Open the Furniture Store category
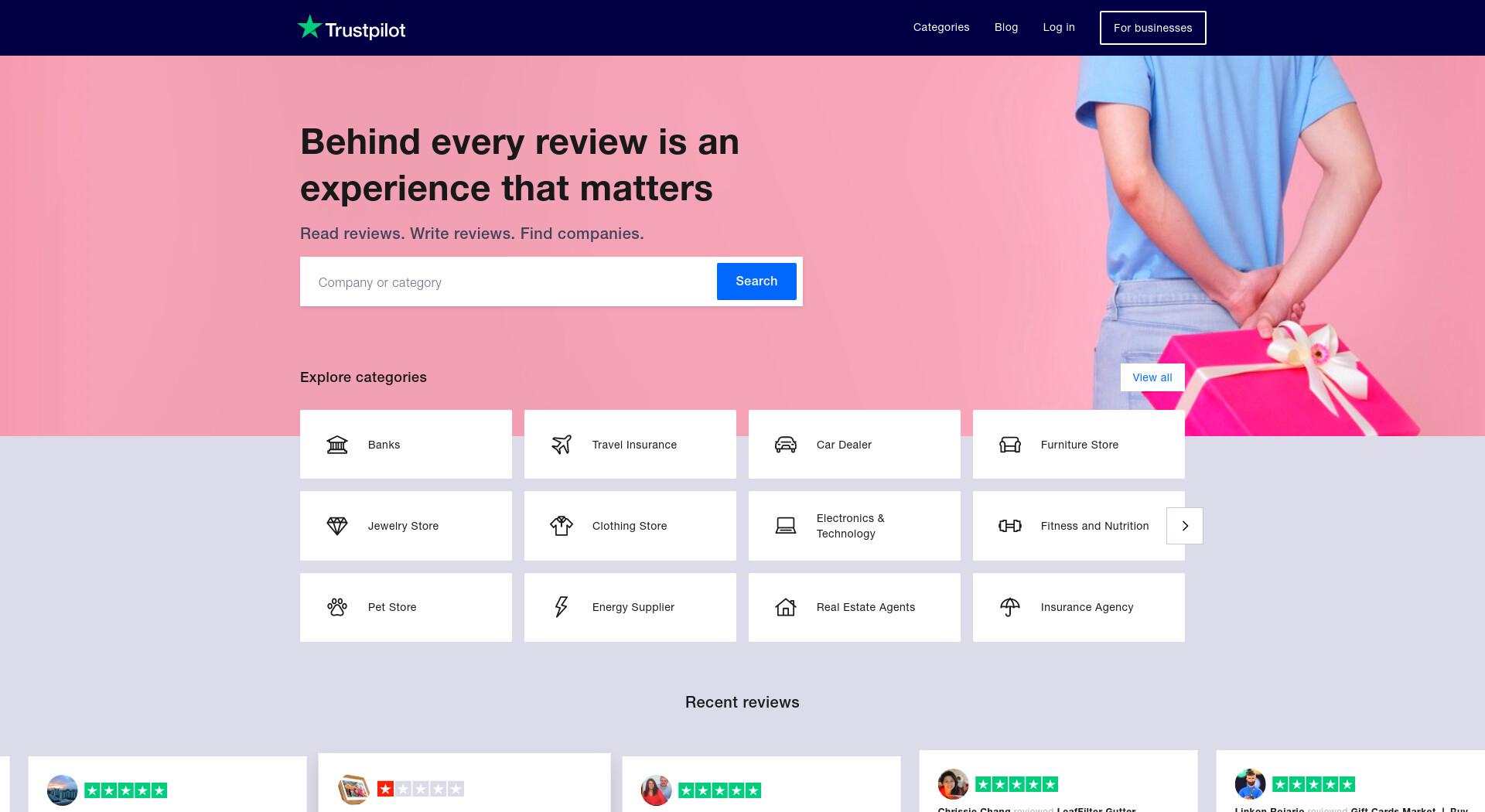1485x812 pixels. click(x=1079, y=445)
